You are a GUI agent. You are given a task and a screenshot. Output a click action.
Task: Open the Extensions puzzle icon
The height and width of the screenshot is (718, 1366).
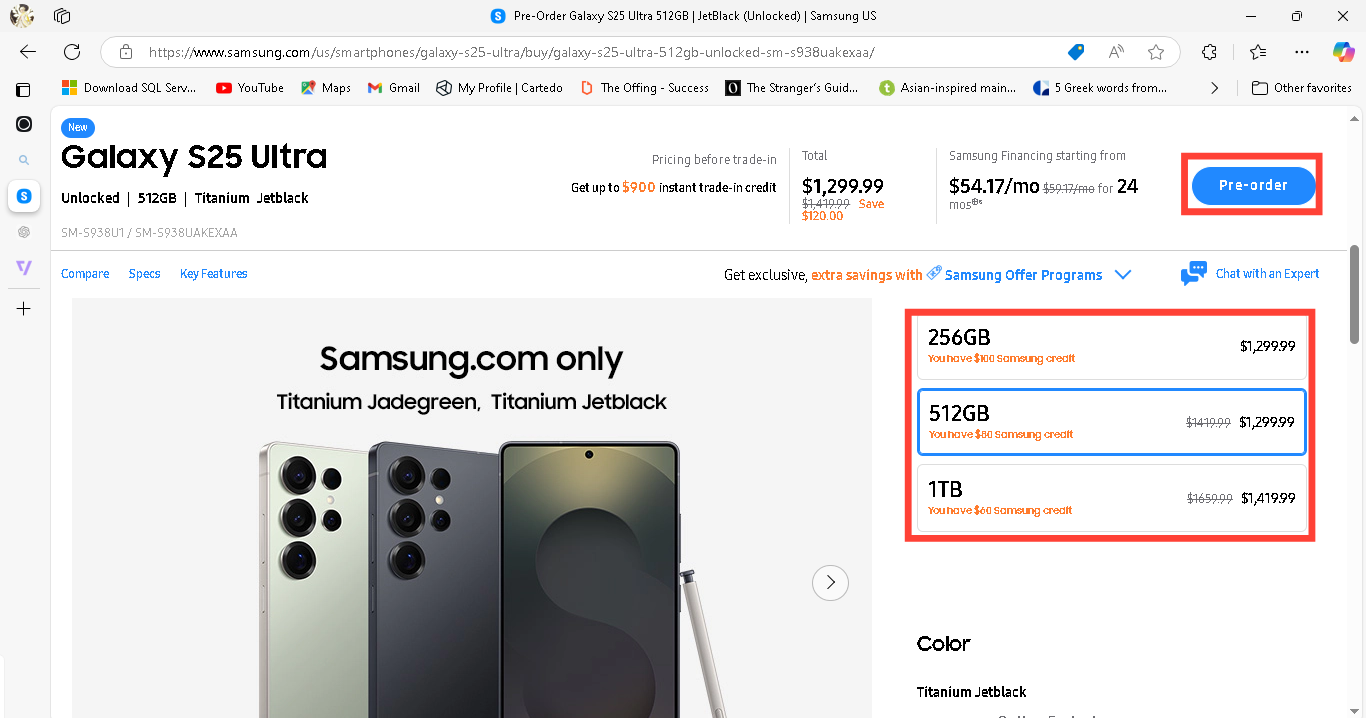click(1210, 52)
